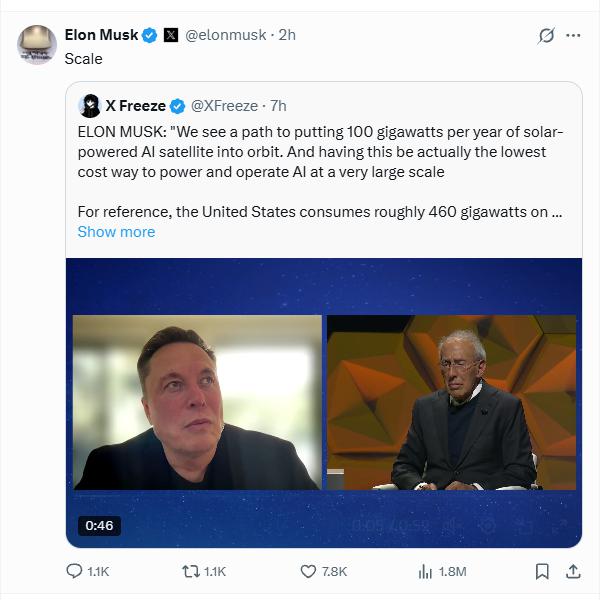This screenshot has height=600, width=614.
Task: Click the 0:46 video duration label
Action: tap(99, 525)
